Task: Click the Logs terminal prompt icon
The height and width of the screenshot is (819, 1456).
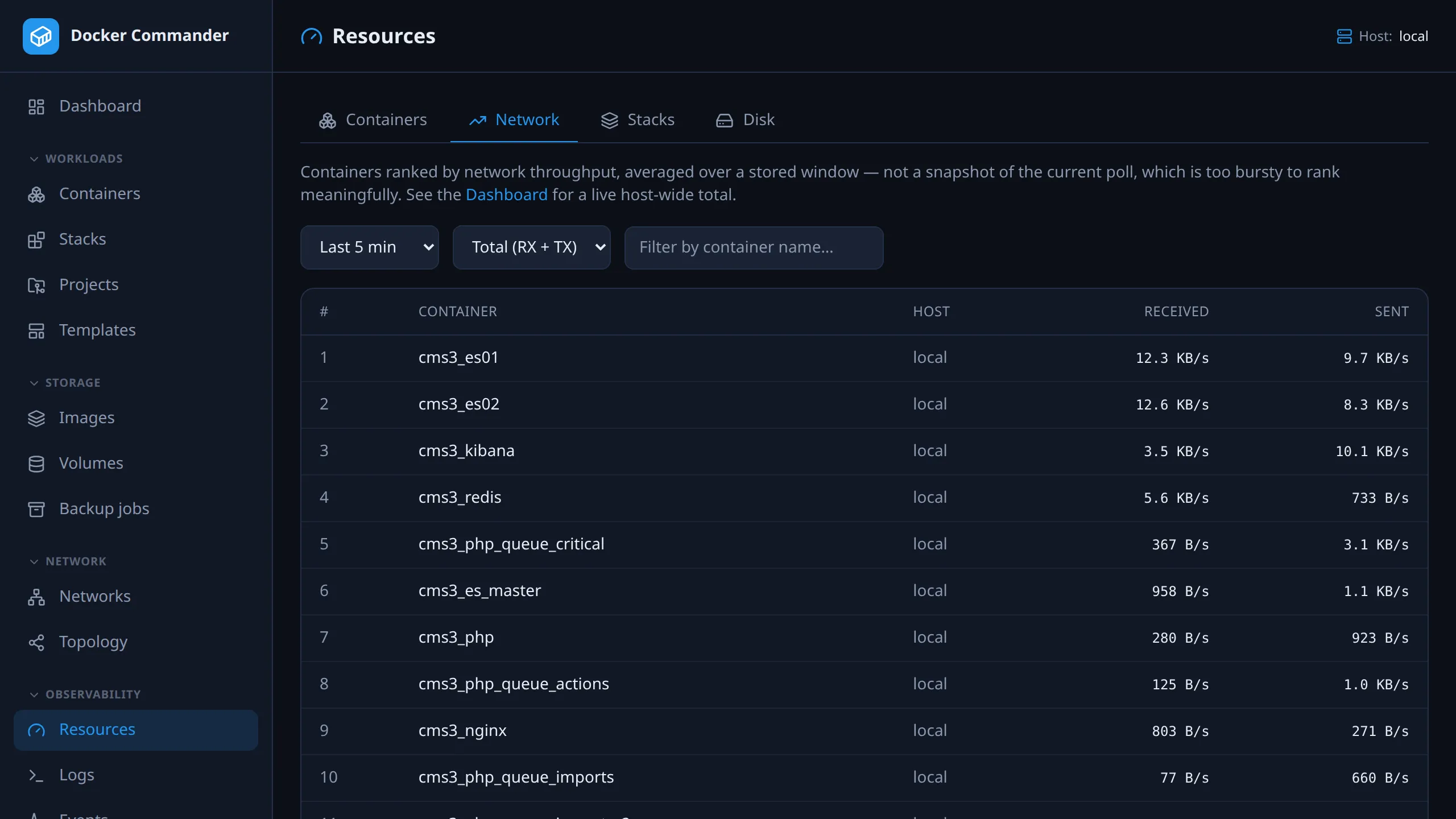Action: 36,775
